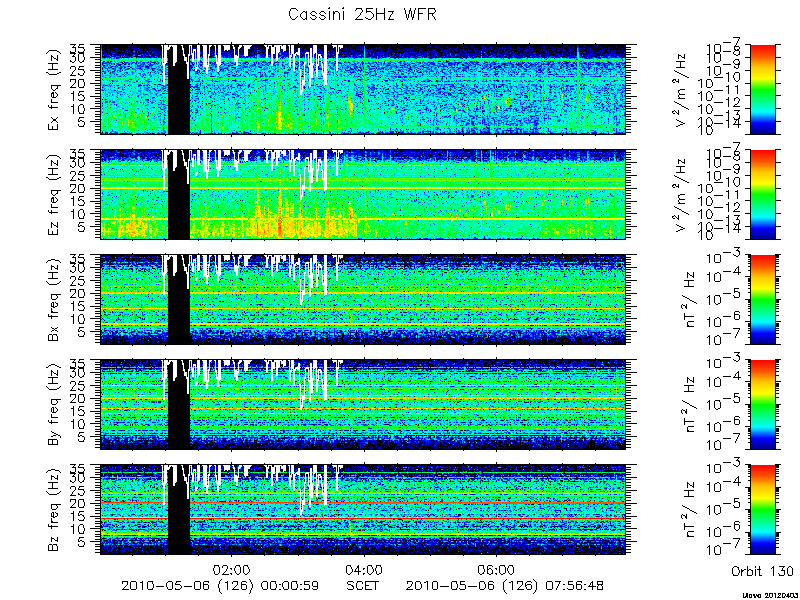
Task: Click the start time '2010-05-06 (126) 00:00:59'
Action: coord(220,586)
